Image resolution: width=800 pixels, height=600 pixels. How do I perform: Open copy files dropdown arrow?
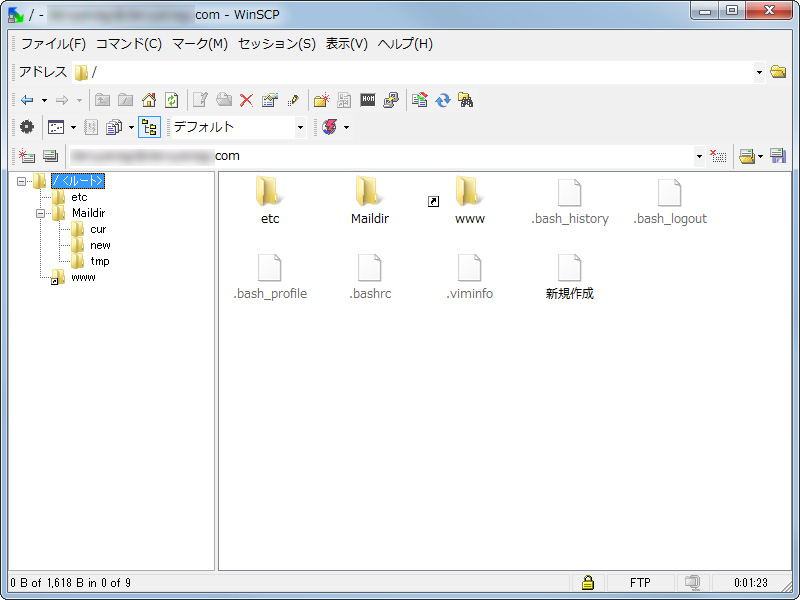(131, 128)
